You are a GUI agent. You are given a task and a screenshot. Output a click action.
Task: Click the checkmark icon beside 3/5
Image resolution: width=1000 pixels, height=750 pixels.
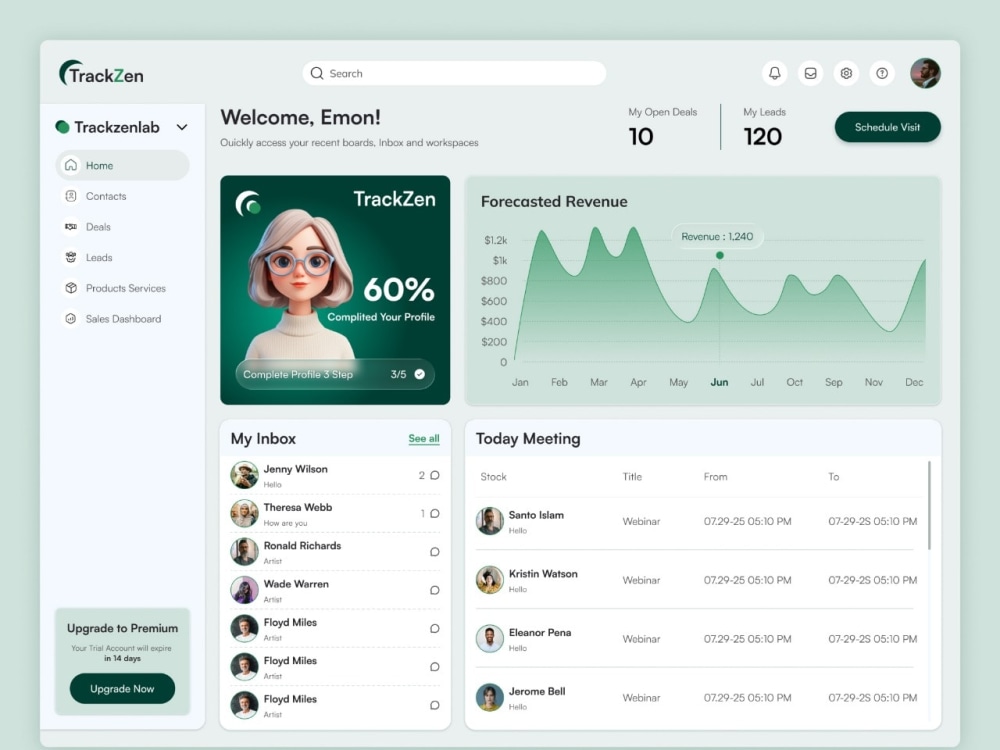pyautogui.click(x=420, y=374)
